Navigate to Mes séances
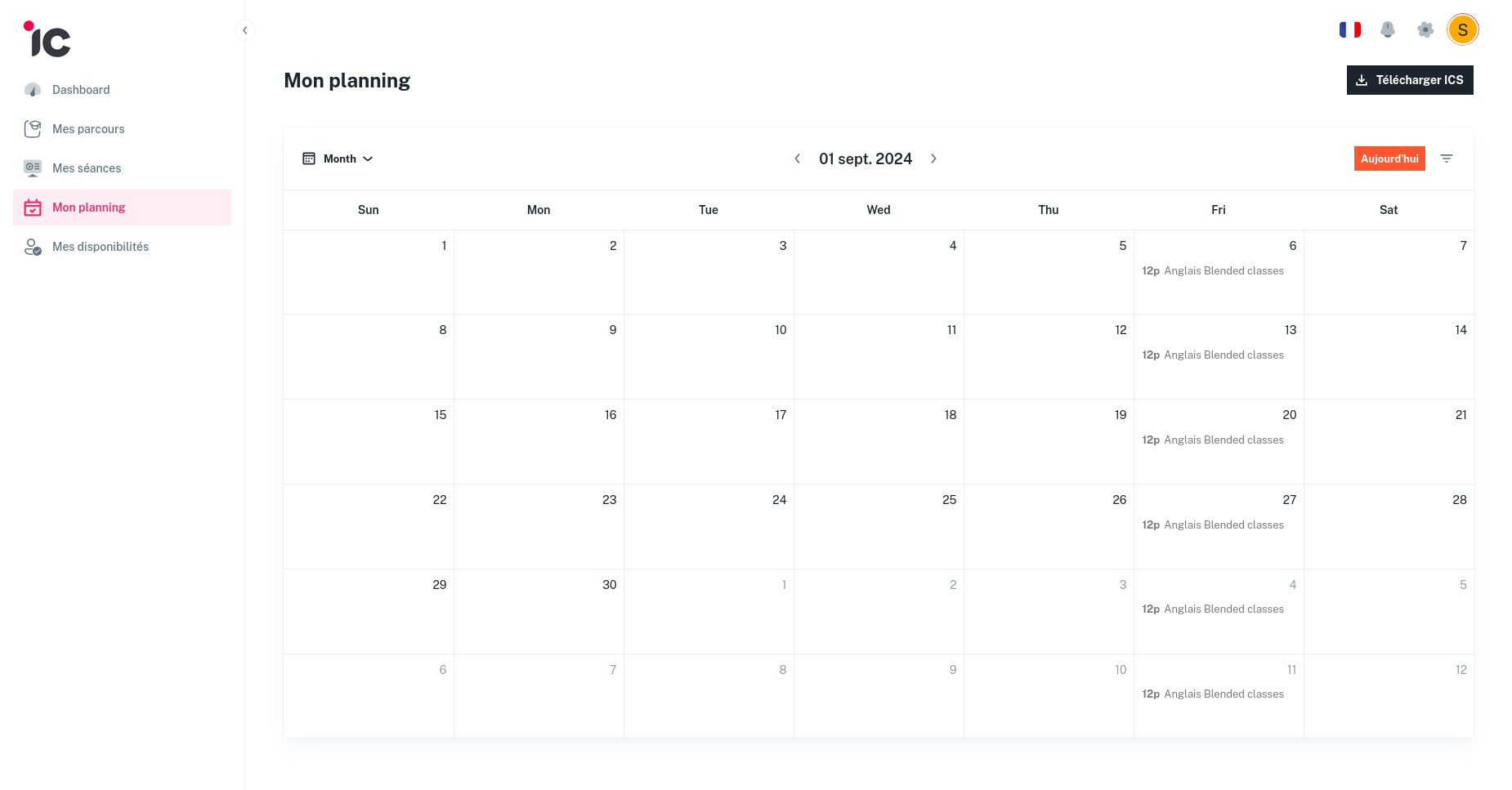This screenshot has height=790, width=1512. [x=87, y=167]
